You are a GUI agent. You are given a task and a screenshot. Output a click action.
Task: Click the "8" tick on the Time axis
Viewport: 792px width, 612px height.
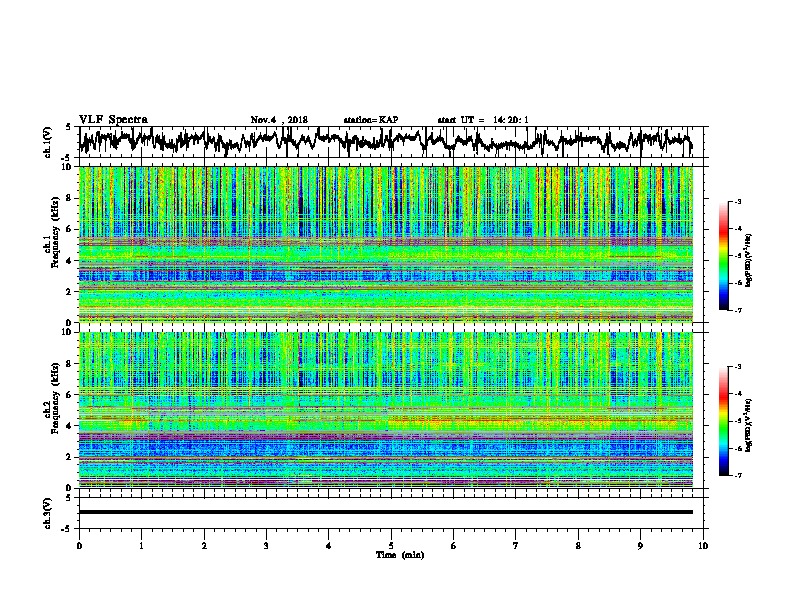pyautogui.click(x=578, y=546)
